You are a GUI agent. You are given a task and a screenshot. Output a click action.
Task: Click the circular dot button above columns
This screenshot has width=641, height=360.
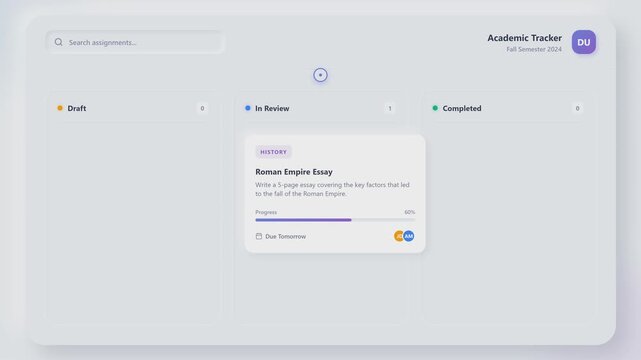320,75
